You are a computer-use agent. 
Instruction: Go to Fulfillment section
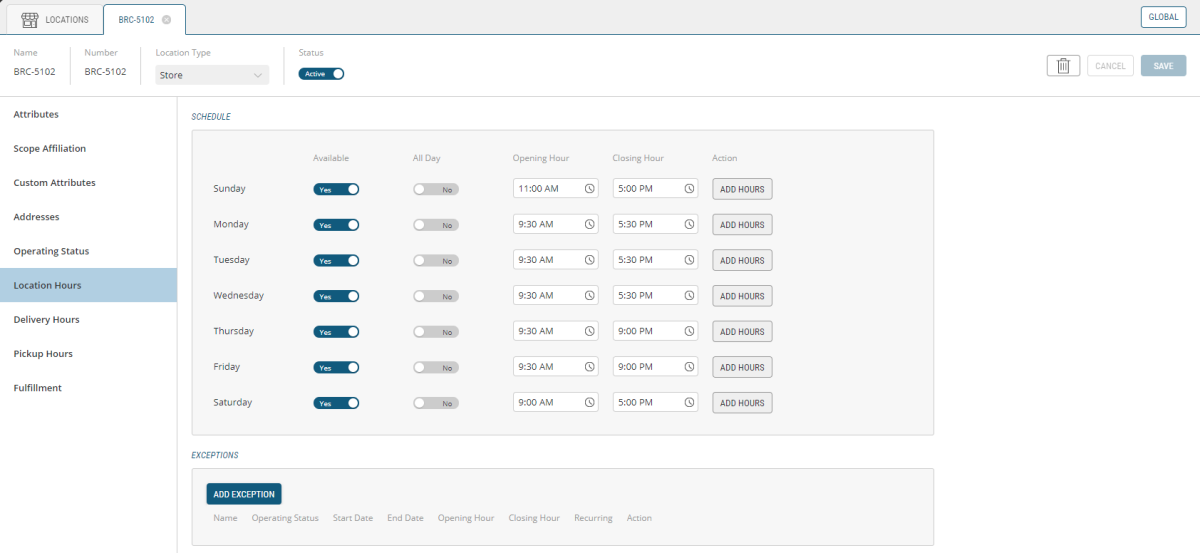pyautogui.click(x=37, y=388)
